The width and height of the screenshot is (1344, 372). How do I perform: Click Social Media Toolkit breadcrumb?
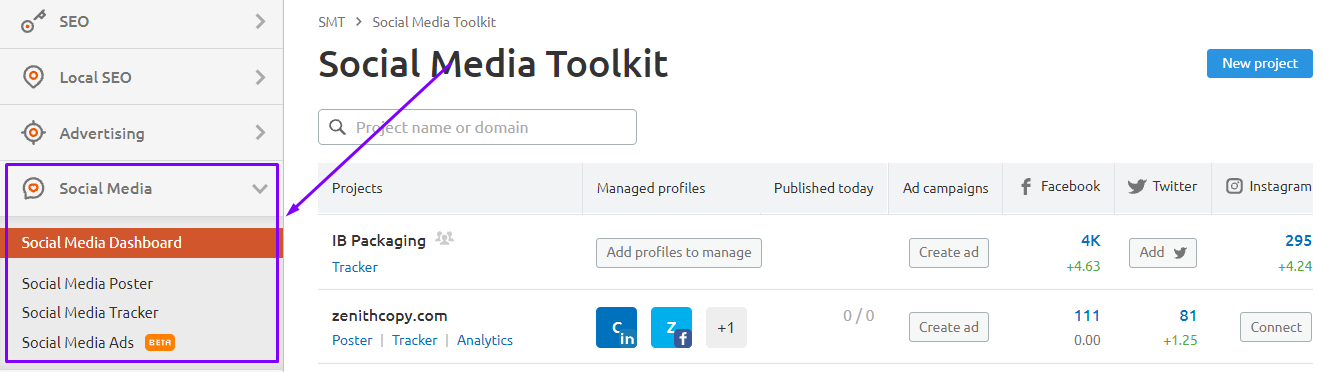tap(434, 22)
